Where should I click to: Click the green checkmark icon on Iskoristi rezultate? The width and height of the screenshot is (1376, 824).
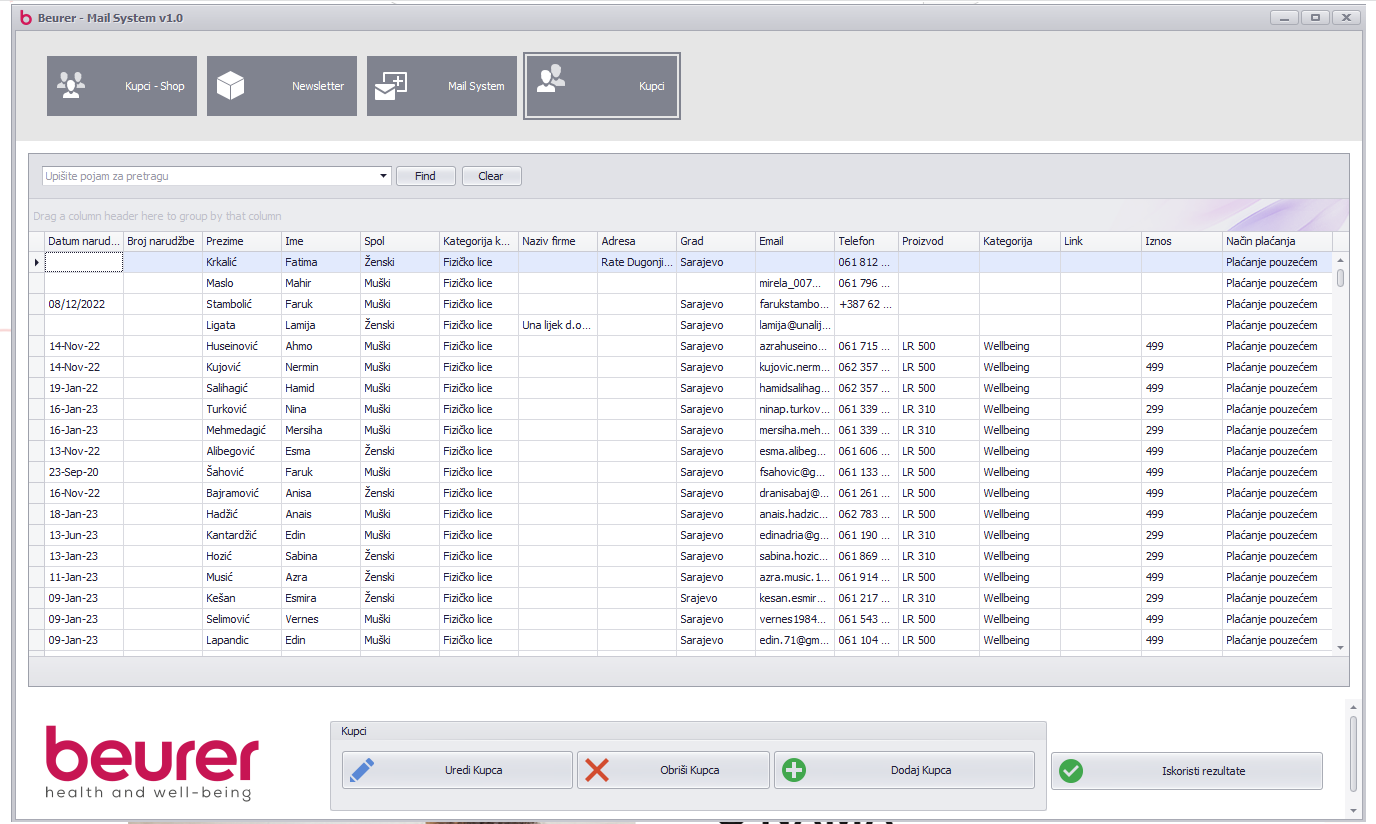click(1071, 771)
